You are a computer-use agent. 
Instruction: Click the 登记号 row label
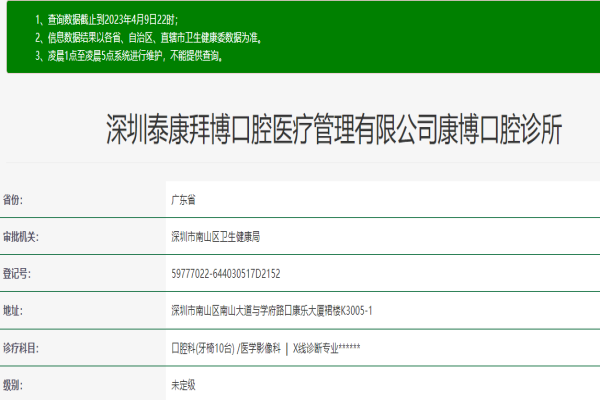coord(17,273)
